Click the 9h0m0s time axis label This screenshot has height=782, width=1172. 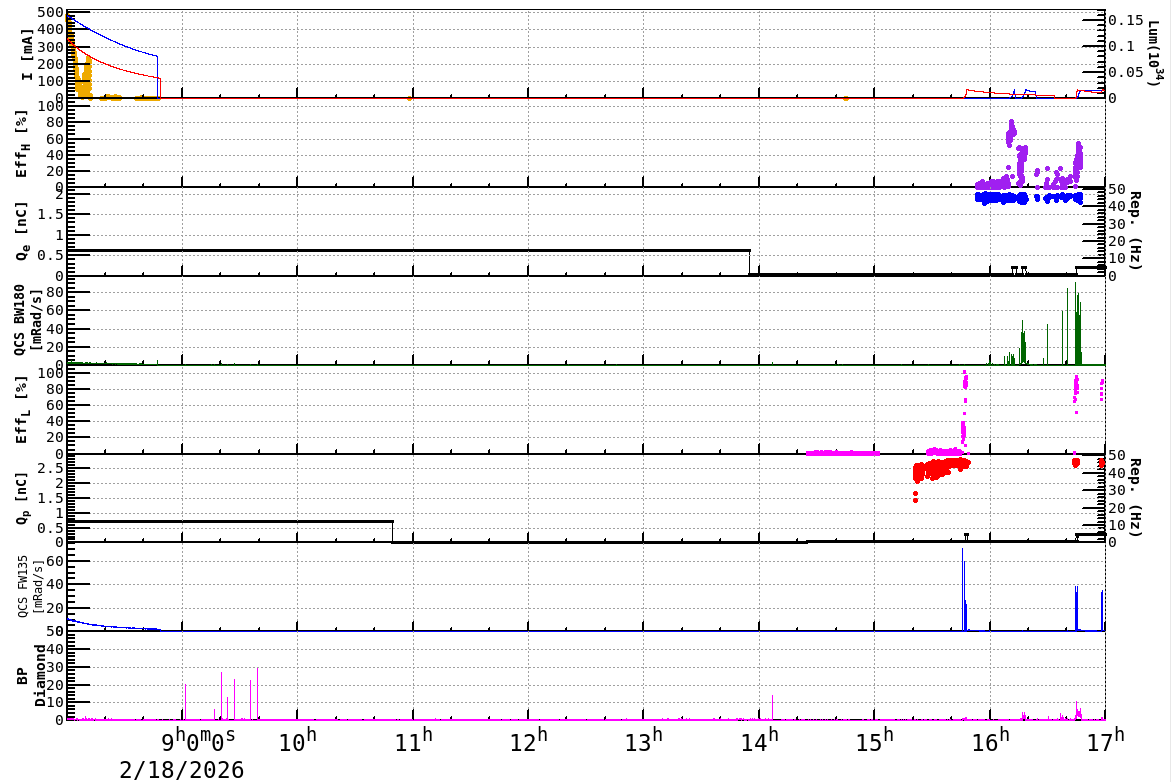[200, 741]
